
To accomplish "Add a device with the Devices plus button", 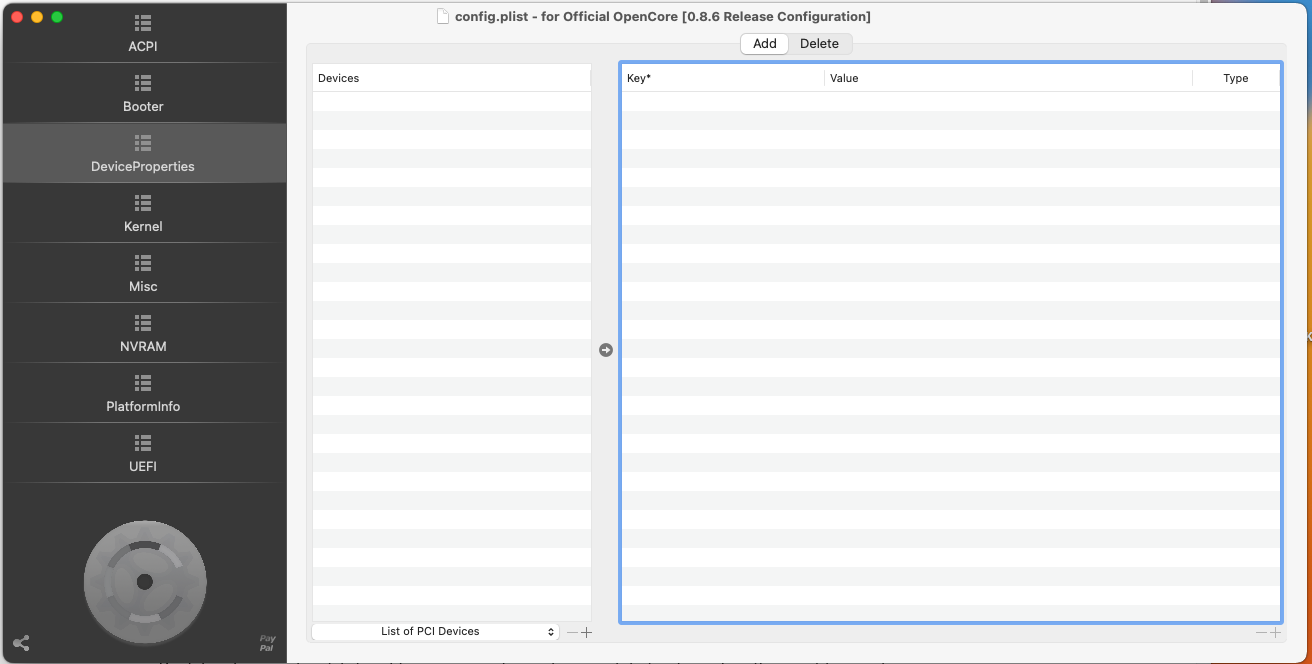I will (x=587, y=632).
